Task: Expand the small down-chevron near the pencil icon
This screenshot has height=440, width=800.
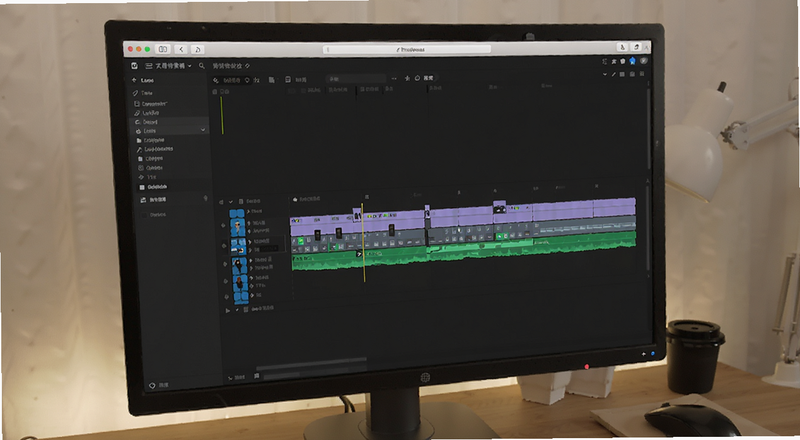Action: (x=605, y=75)
